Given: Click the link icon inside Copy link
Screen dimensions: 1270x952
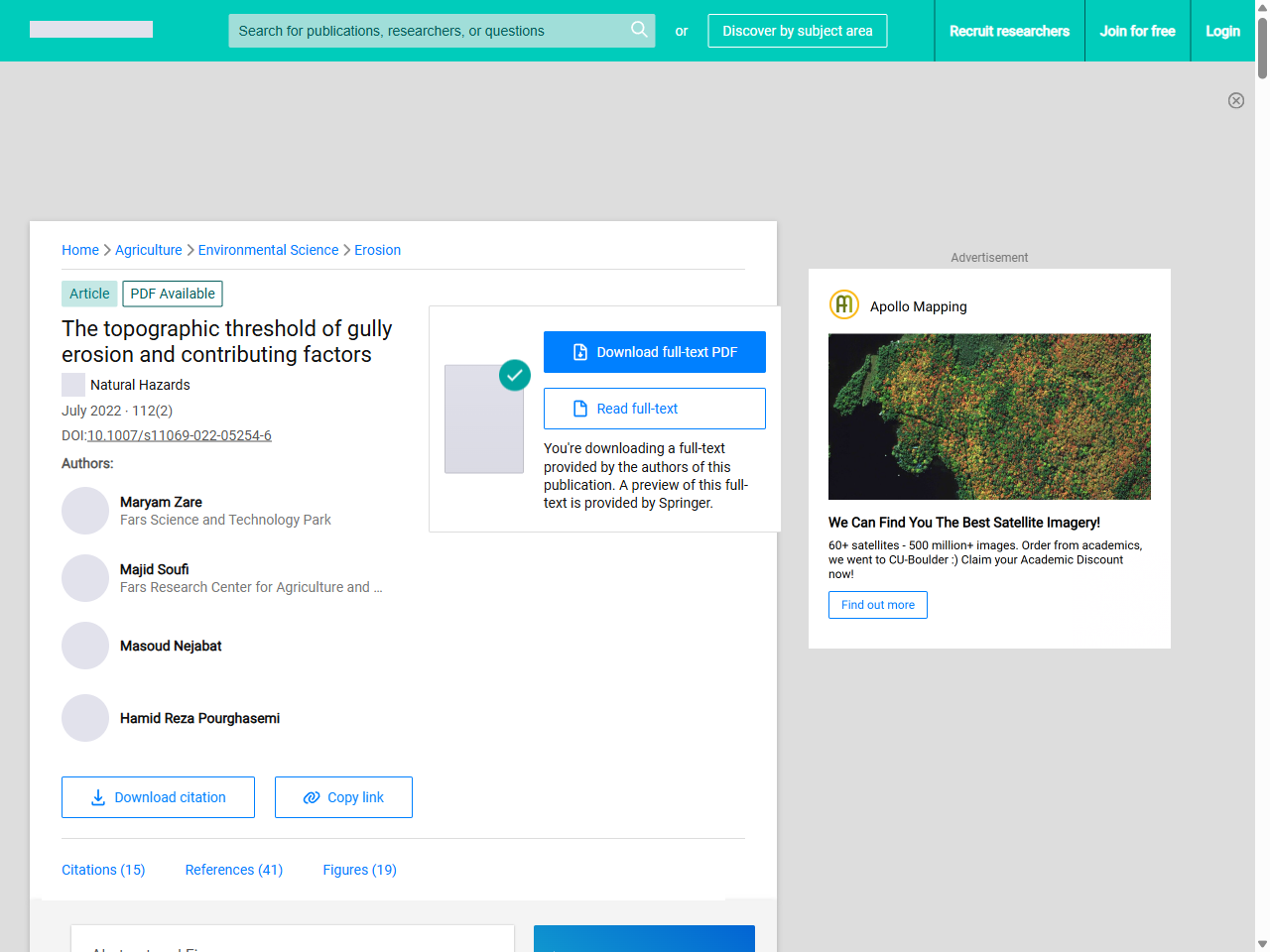Looking at the screenshot, I should point(312,797).
